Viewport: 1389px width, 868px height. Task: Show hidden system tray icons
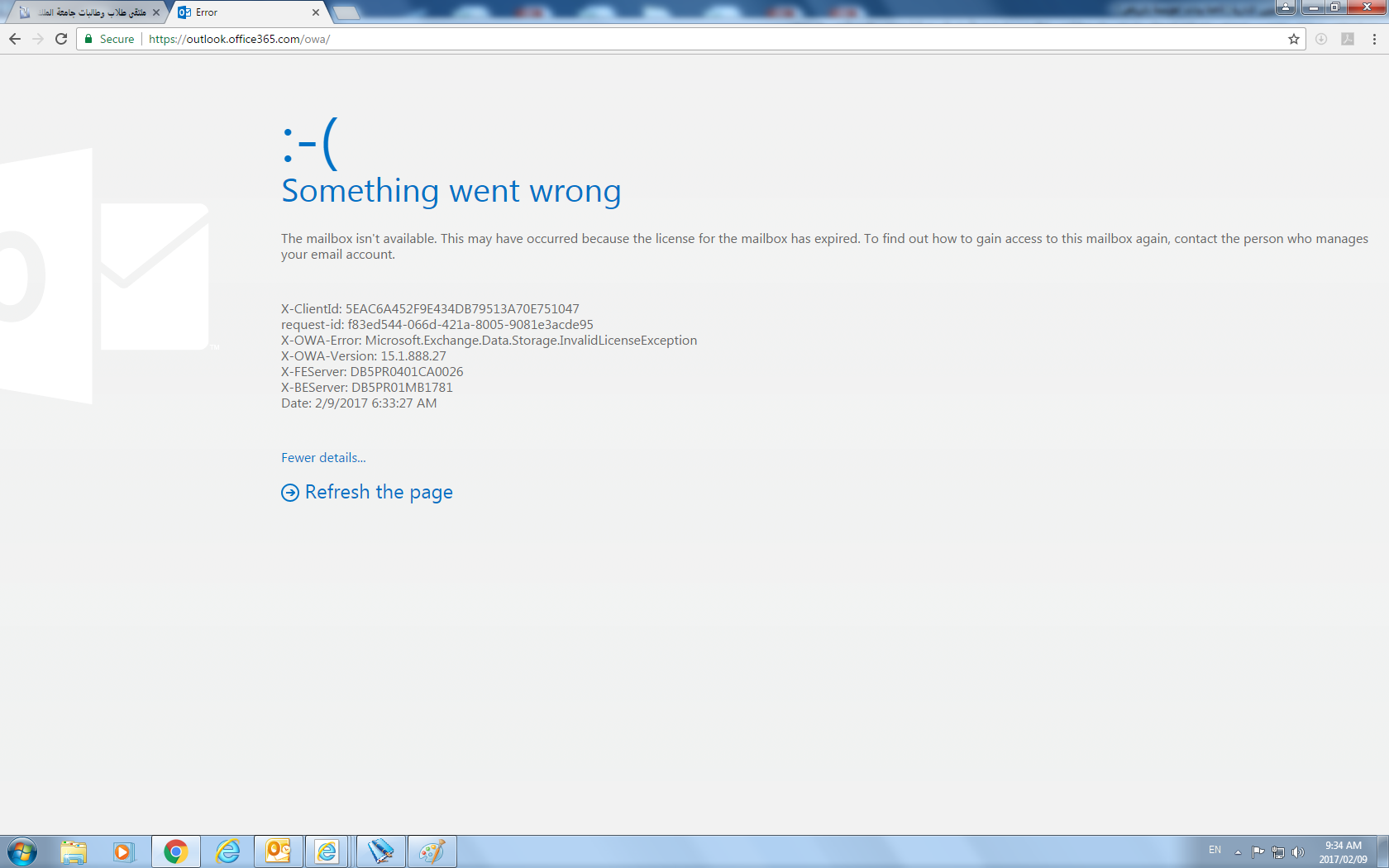1238,852
